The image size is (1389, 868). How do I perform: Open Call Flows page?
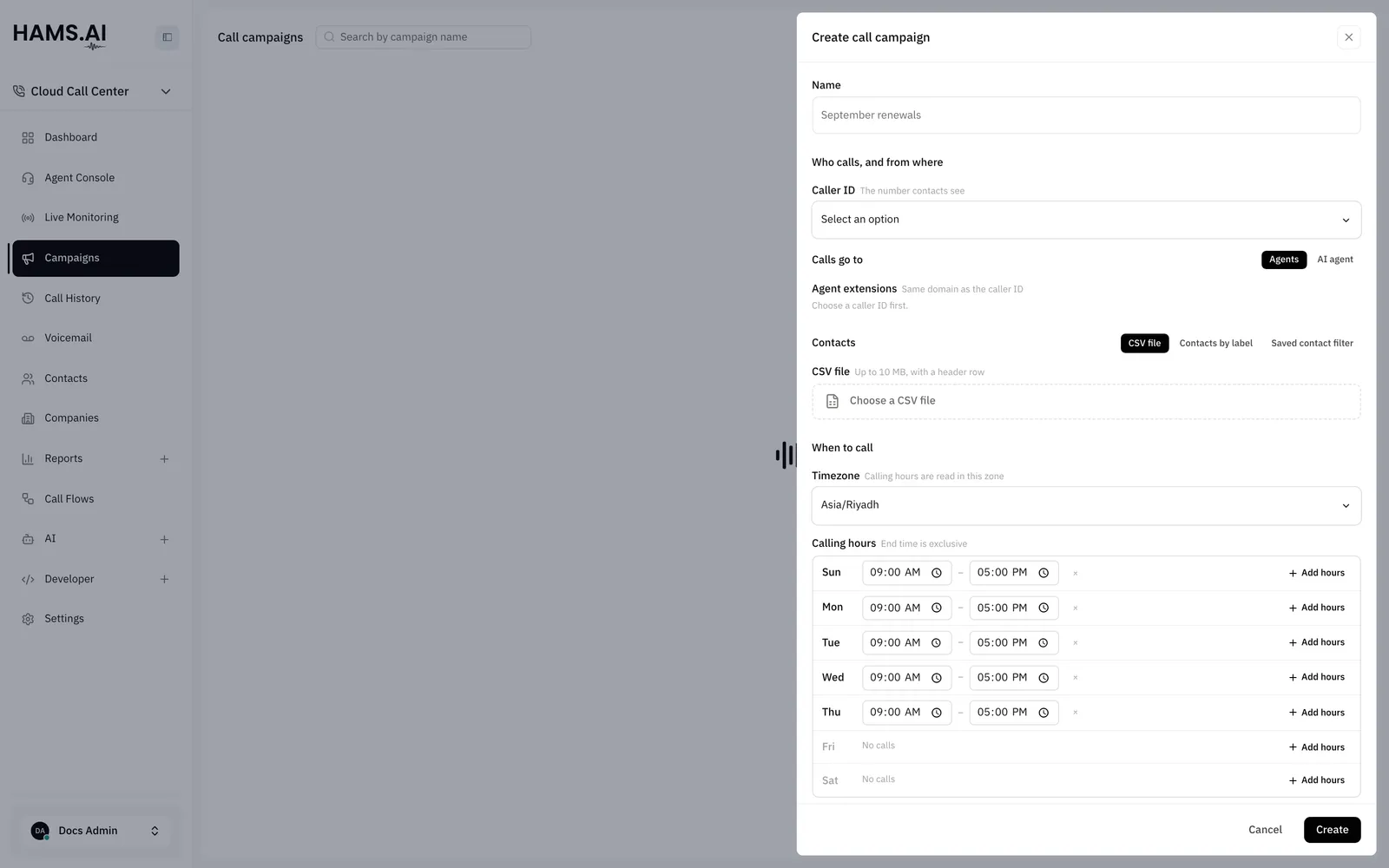coord(95,499)
